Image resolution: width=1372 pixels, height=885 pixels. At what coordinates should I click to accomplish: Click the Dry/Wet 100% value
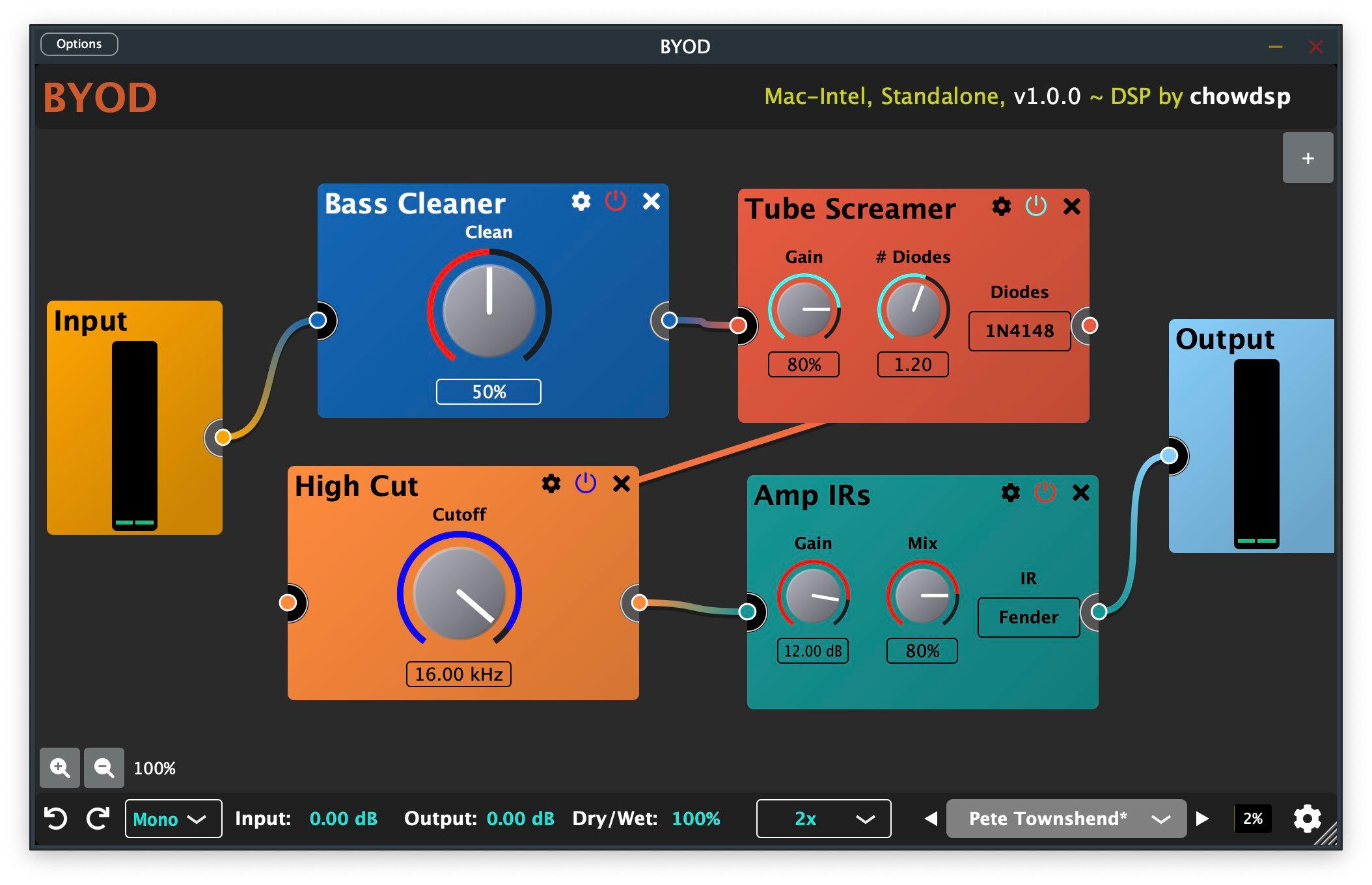(696, 819)
